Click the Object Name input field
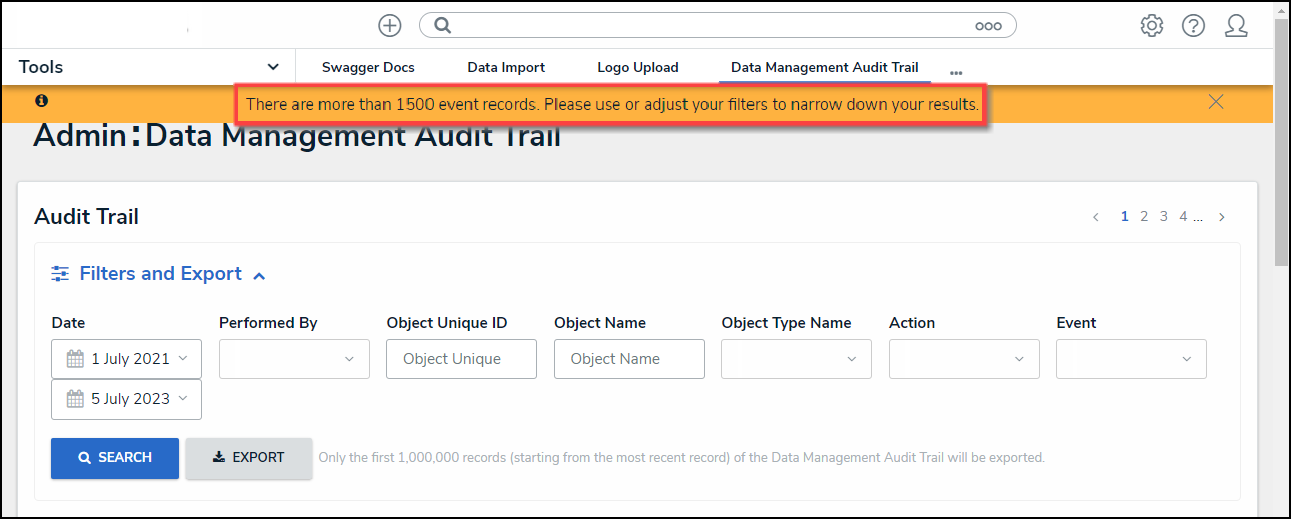 click(629, 359)
